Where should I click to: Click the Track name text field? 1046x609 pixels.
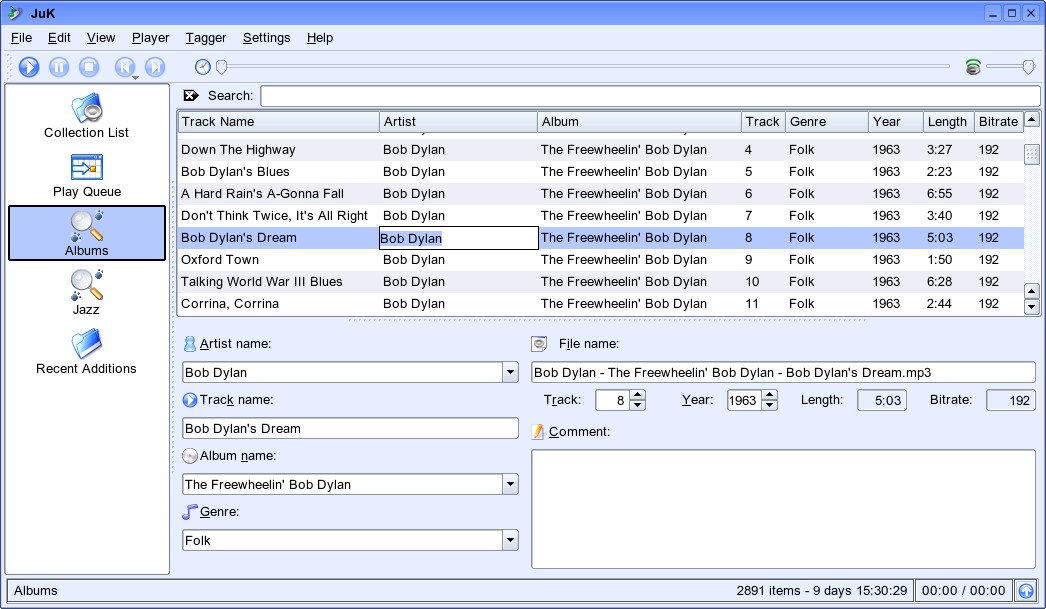(x=350, y=428)
